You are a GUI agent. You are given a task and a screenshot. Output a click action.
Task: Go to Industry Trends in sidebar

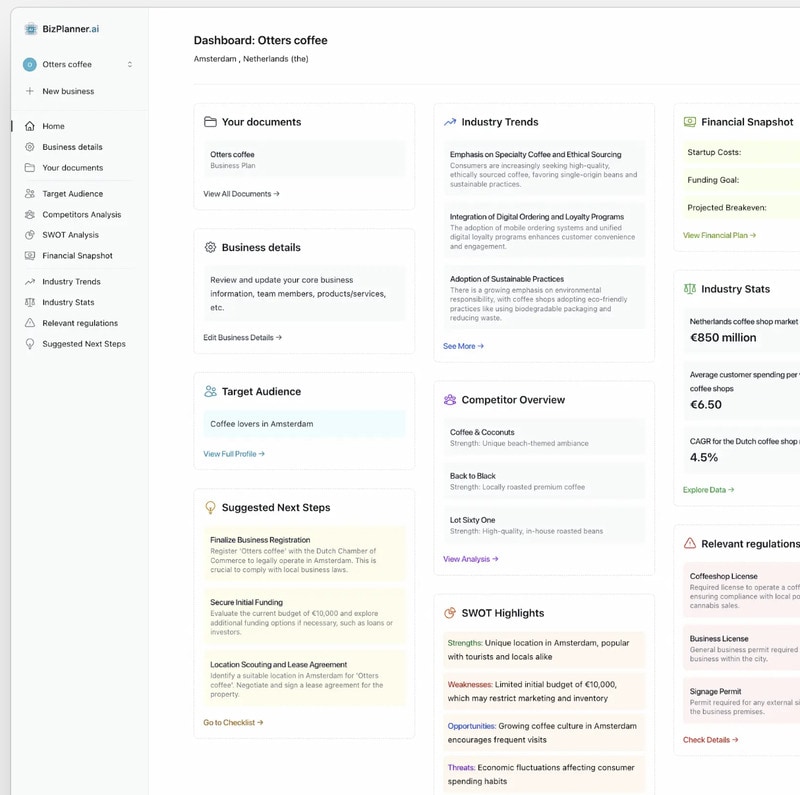tap(71, 282)
